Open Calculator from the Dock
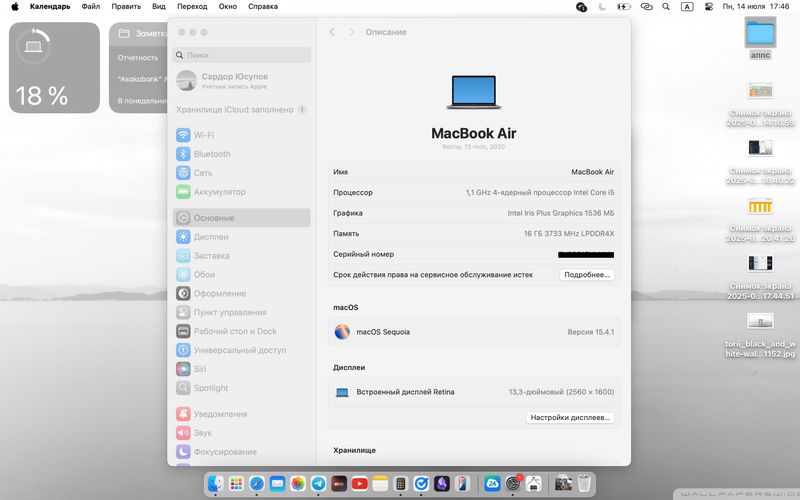 tap(401, 483)
